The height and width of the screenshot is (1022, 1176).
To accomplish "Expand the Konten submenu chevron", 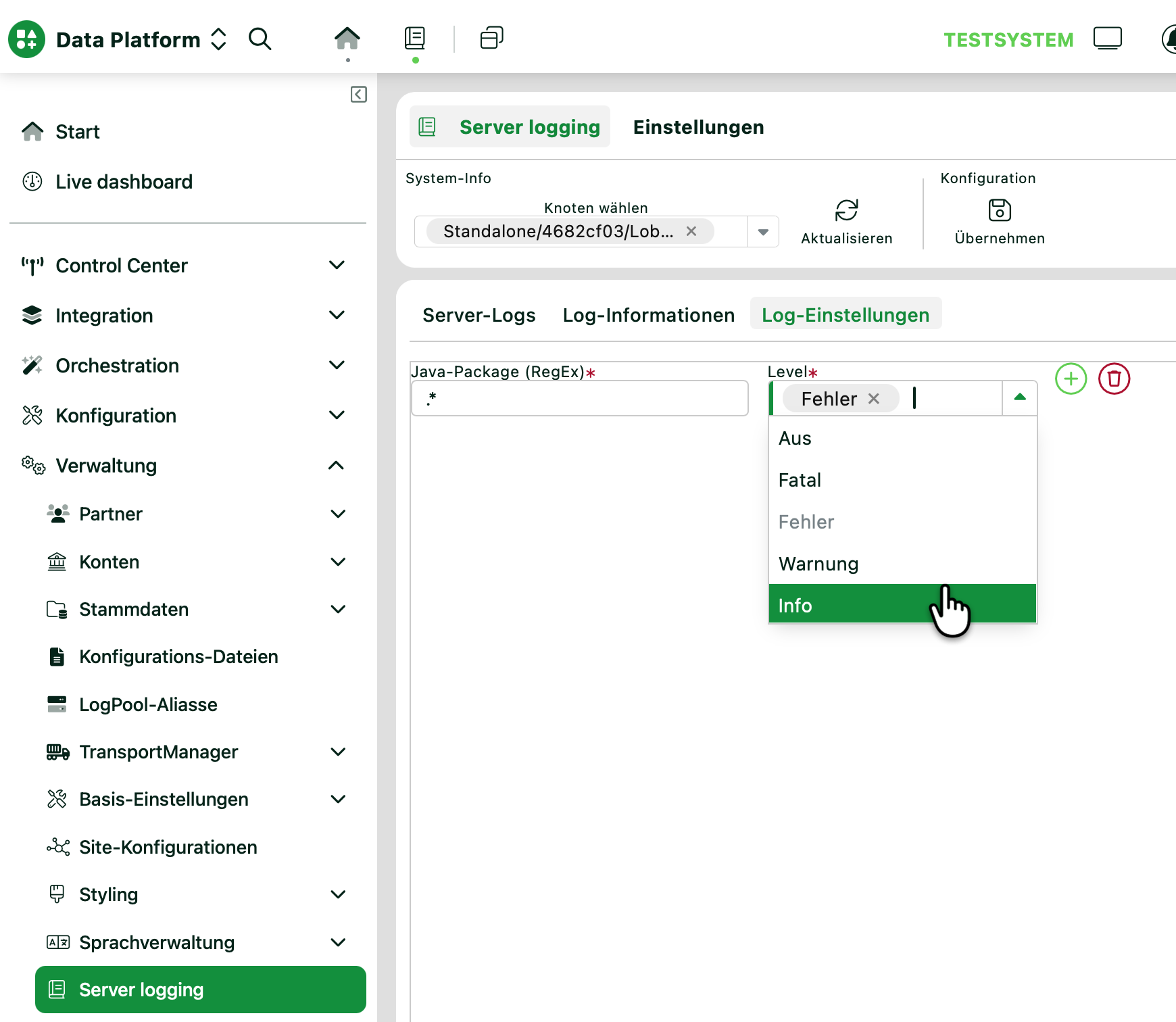I will (x=339, y=562).
